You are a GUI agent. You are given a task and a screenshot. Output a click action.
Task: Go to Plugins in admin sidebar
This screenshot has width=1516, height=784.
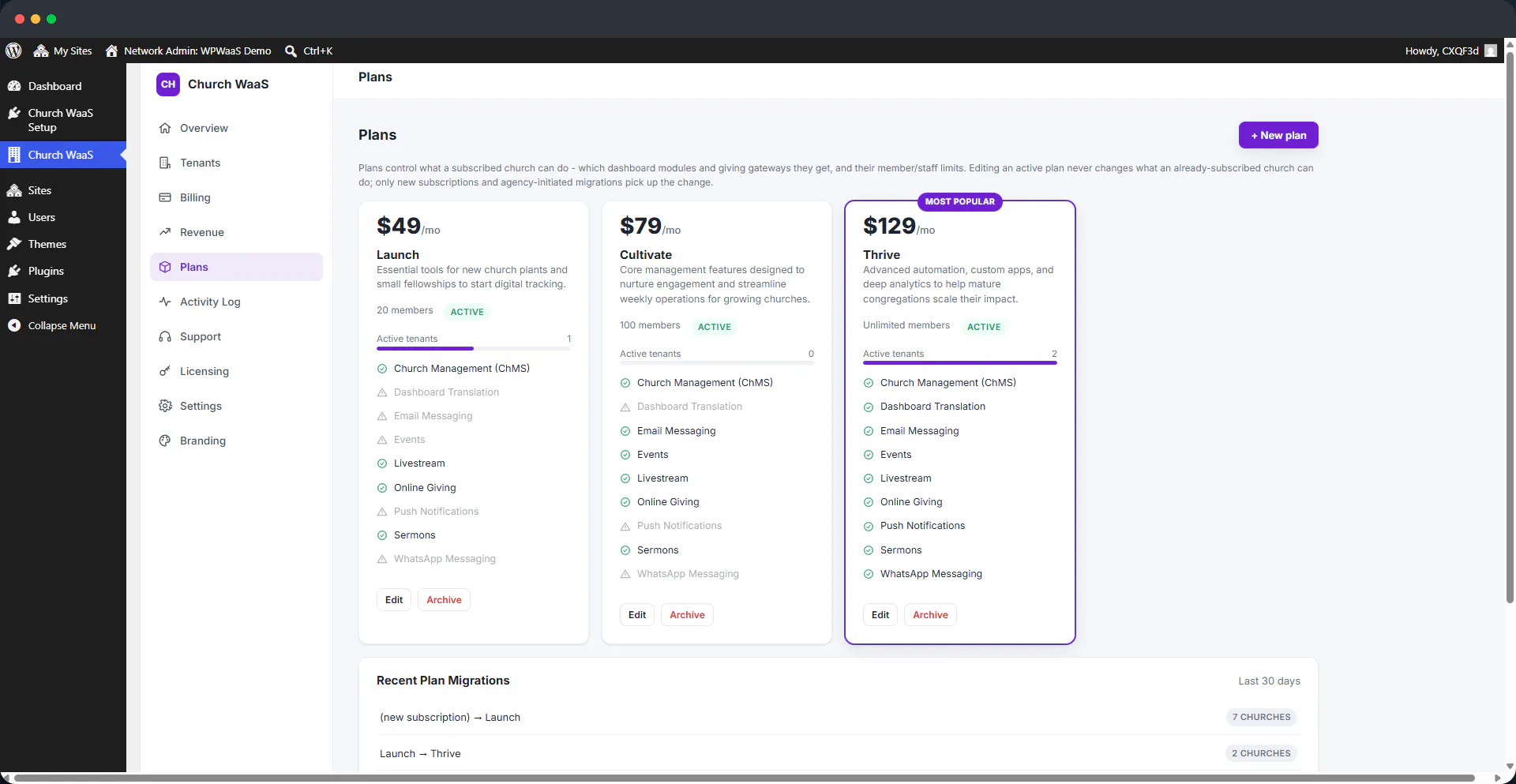(x=46, y=271)
